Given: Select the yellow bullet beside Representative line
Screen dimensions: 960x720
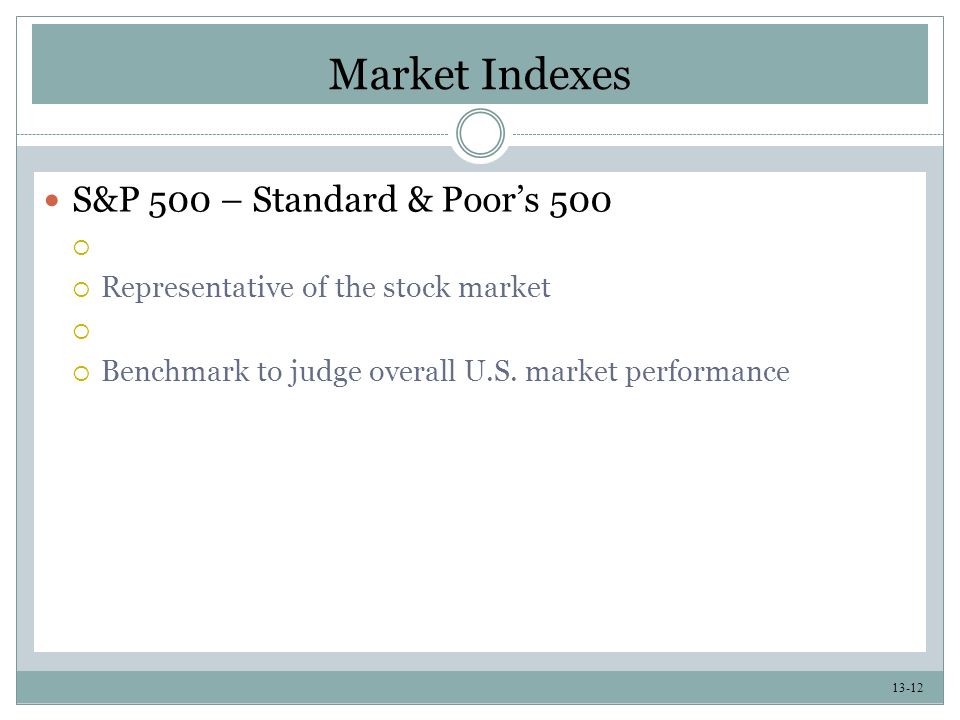Looking at the screenshot, I should pos(81,289).
